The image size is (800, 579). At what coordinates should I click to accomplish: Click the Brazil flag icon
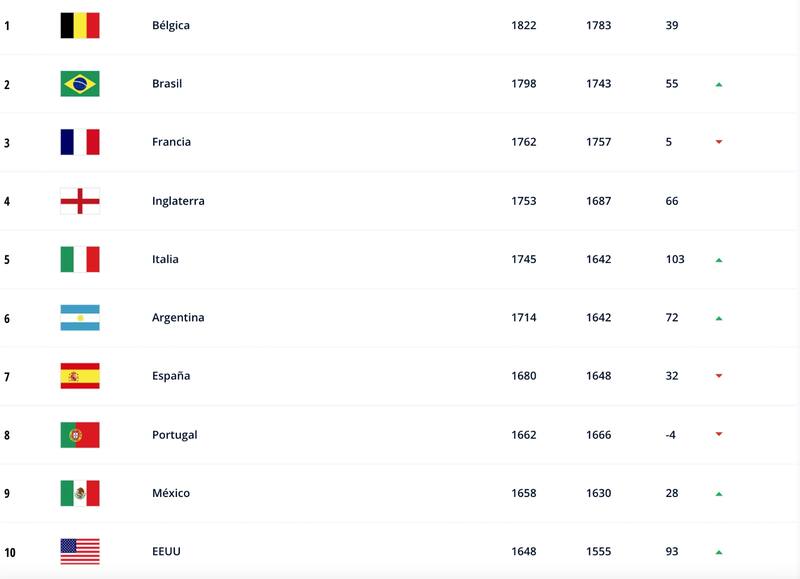[80, 84]
